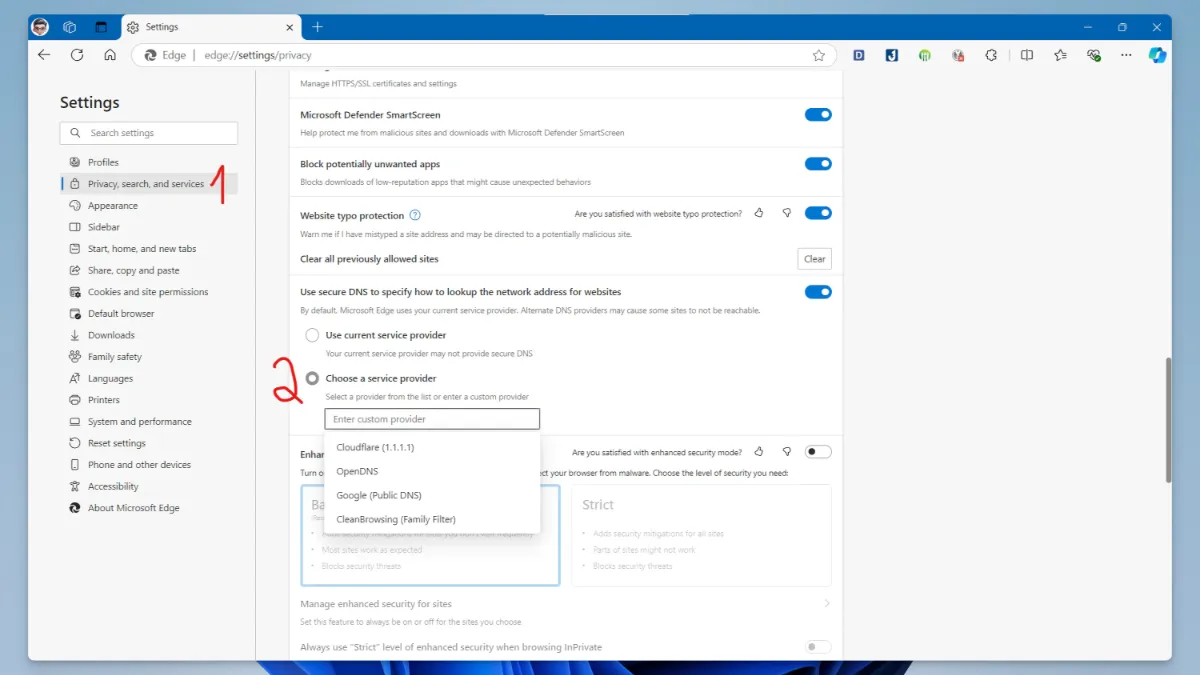Turn off Use secure DNS toggle
Screen dimensions: 1200x675
pyautogui.click(x=818, y=292)
